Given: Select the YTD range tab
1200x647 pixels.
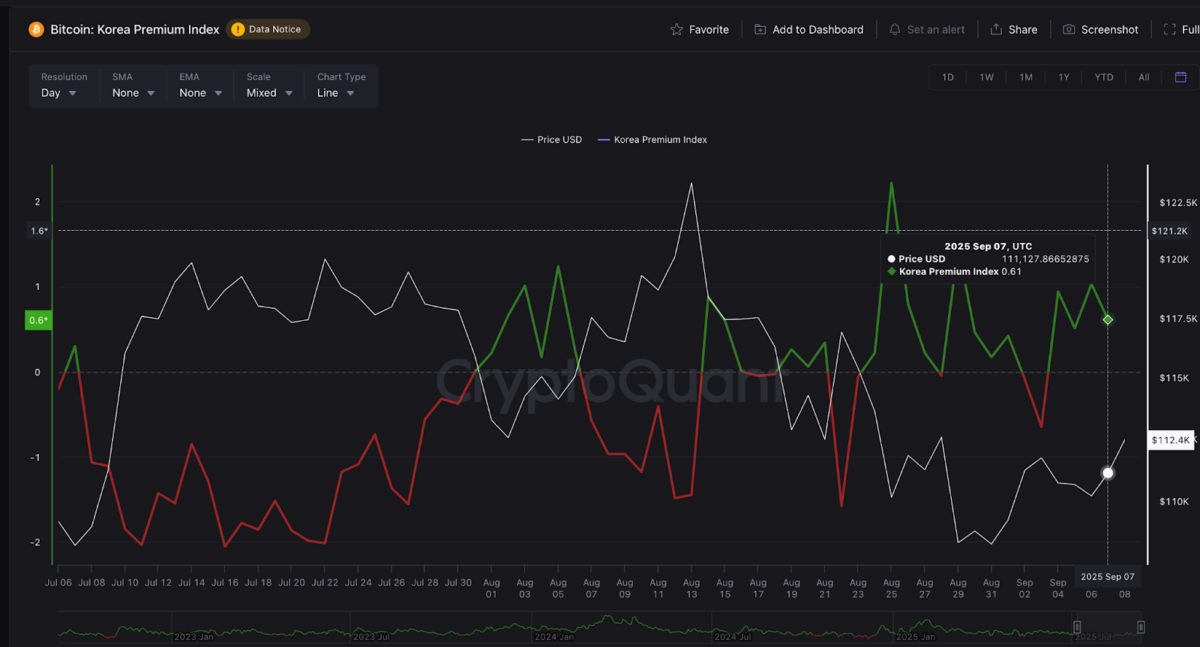Looking at the screenshot, I should 1103,76.
